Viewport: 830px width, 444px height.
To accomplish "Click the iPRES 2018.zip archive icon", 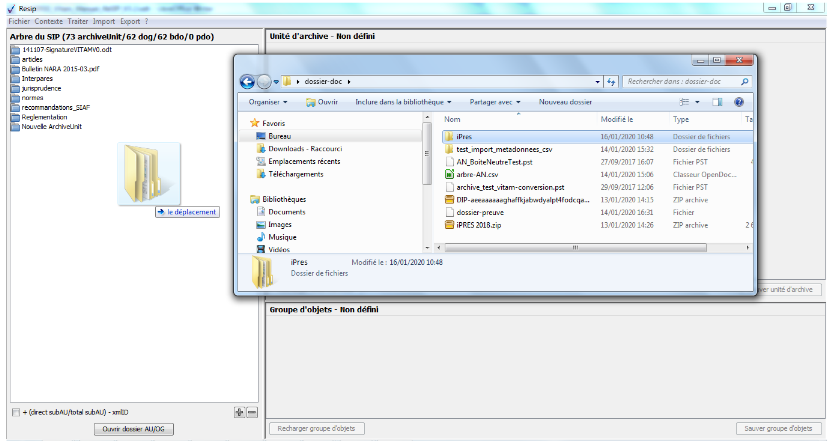I will click(x=450, y=225).
